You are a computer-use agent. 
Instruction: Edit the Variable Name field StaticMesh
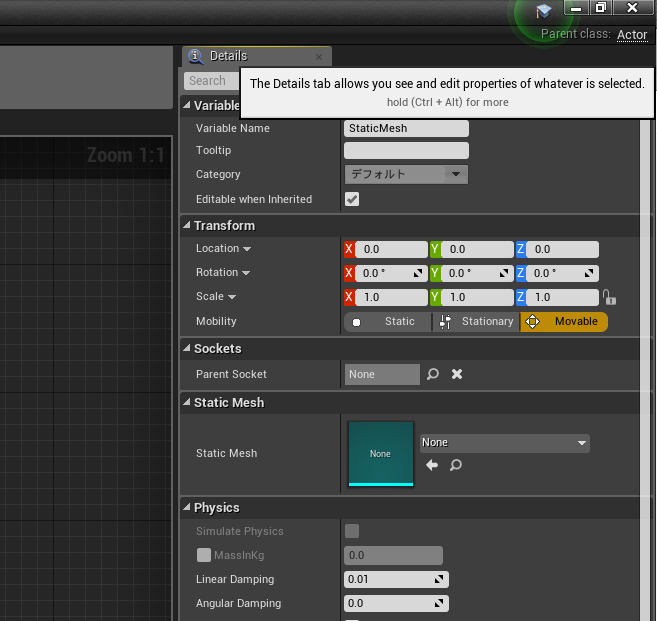(406, 128)
